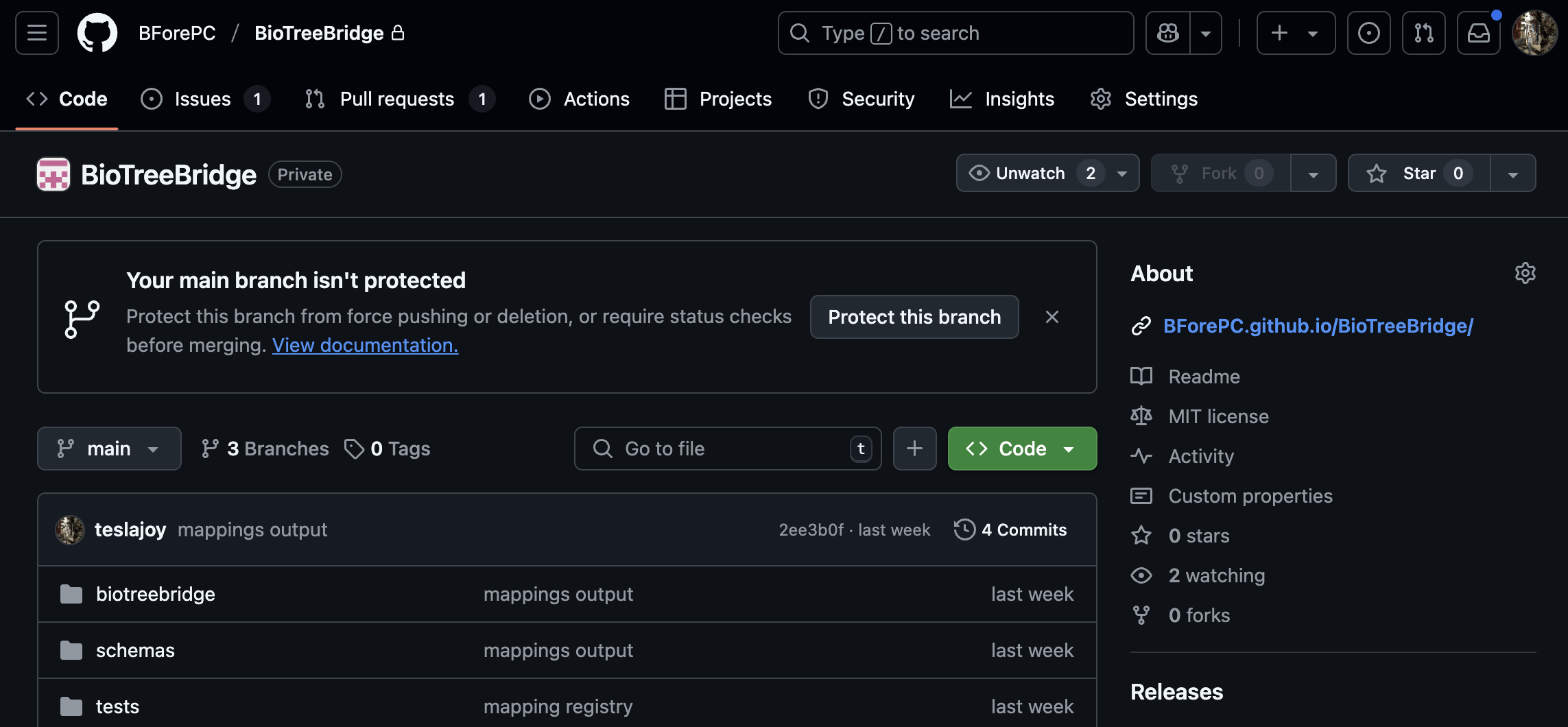Click the schemas row commit message
Screen dimensions: 1568x727
click(558, 650)
